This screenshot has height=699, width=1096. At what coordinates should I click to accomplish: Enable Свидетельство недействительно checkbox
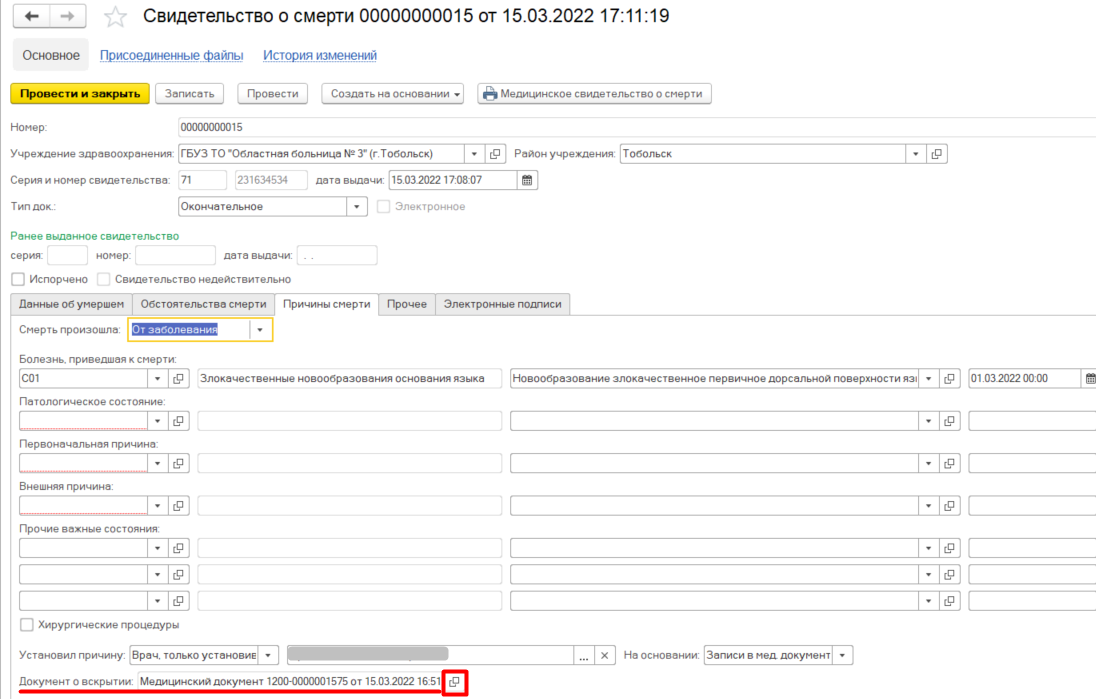[104, 280]
